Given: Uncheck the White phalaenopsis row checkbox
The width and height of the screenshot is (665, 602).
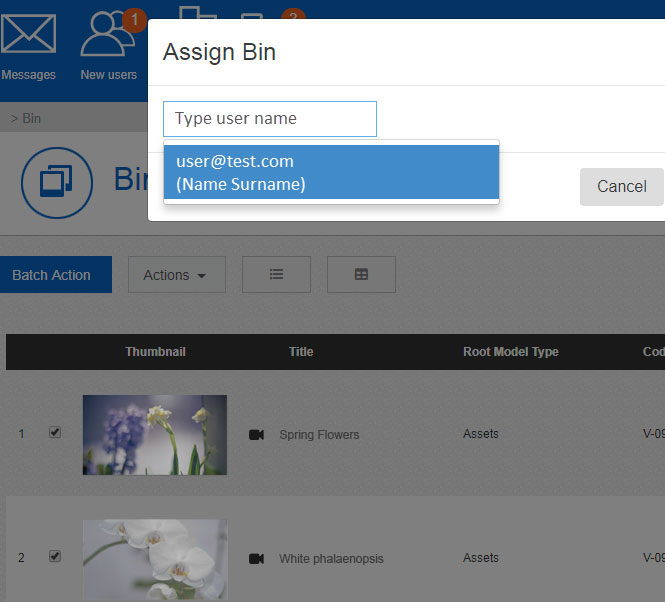Looking at the screenshot, I should pyautogui.click(x=55, y=557).
